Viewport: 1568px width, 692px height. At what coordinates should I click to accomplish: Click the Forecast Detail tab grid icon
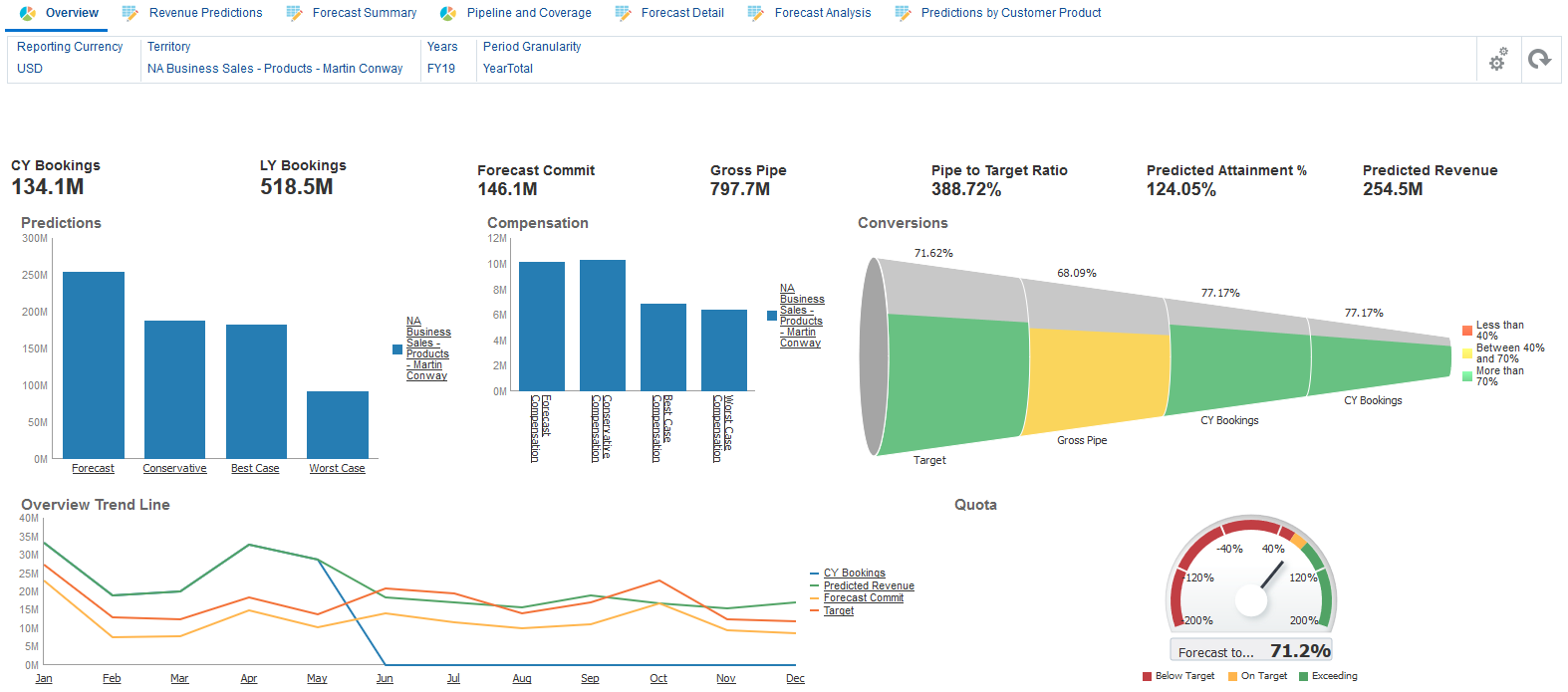coord(624,13)
